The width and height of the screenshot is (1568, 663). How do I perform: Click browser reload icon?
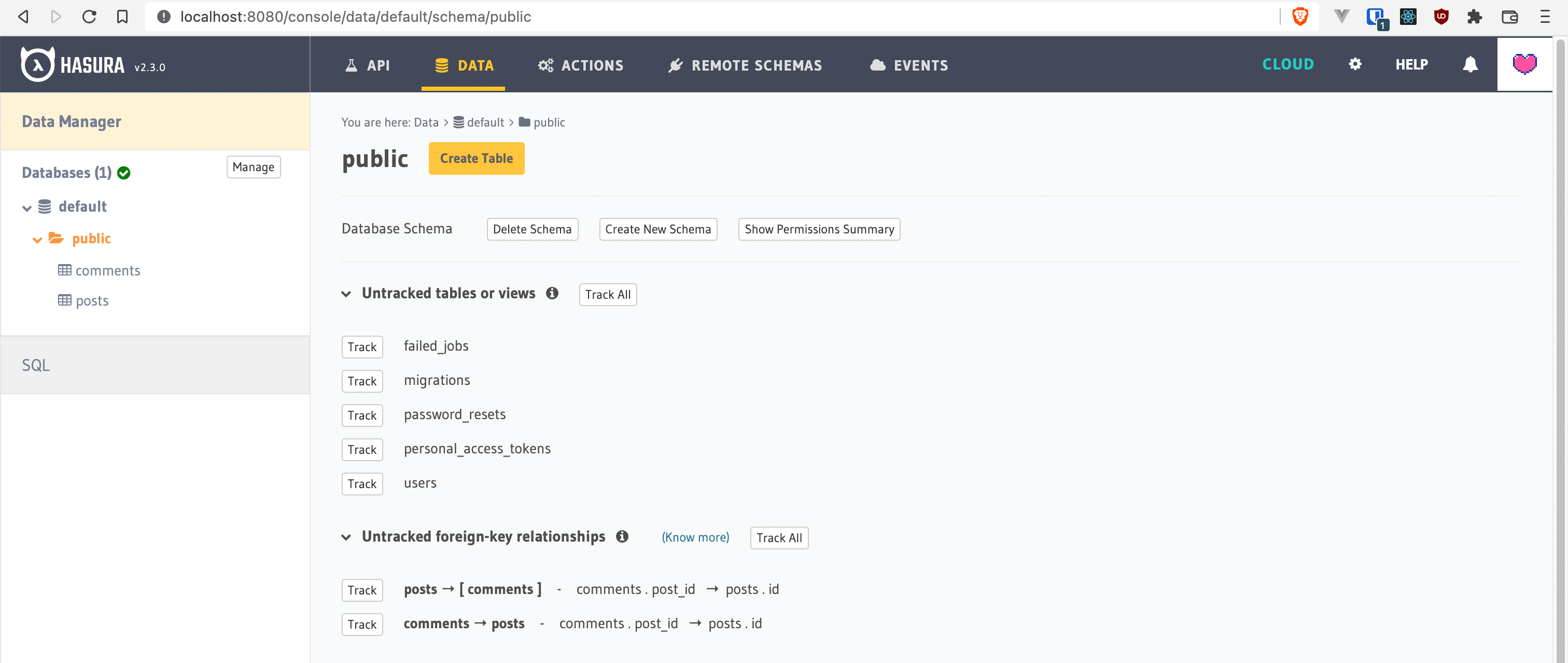coord(90,17)
